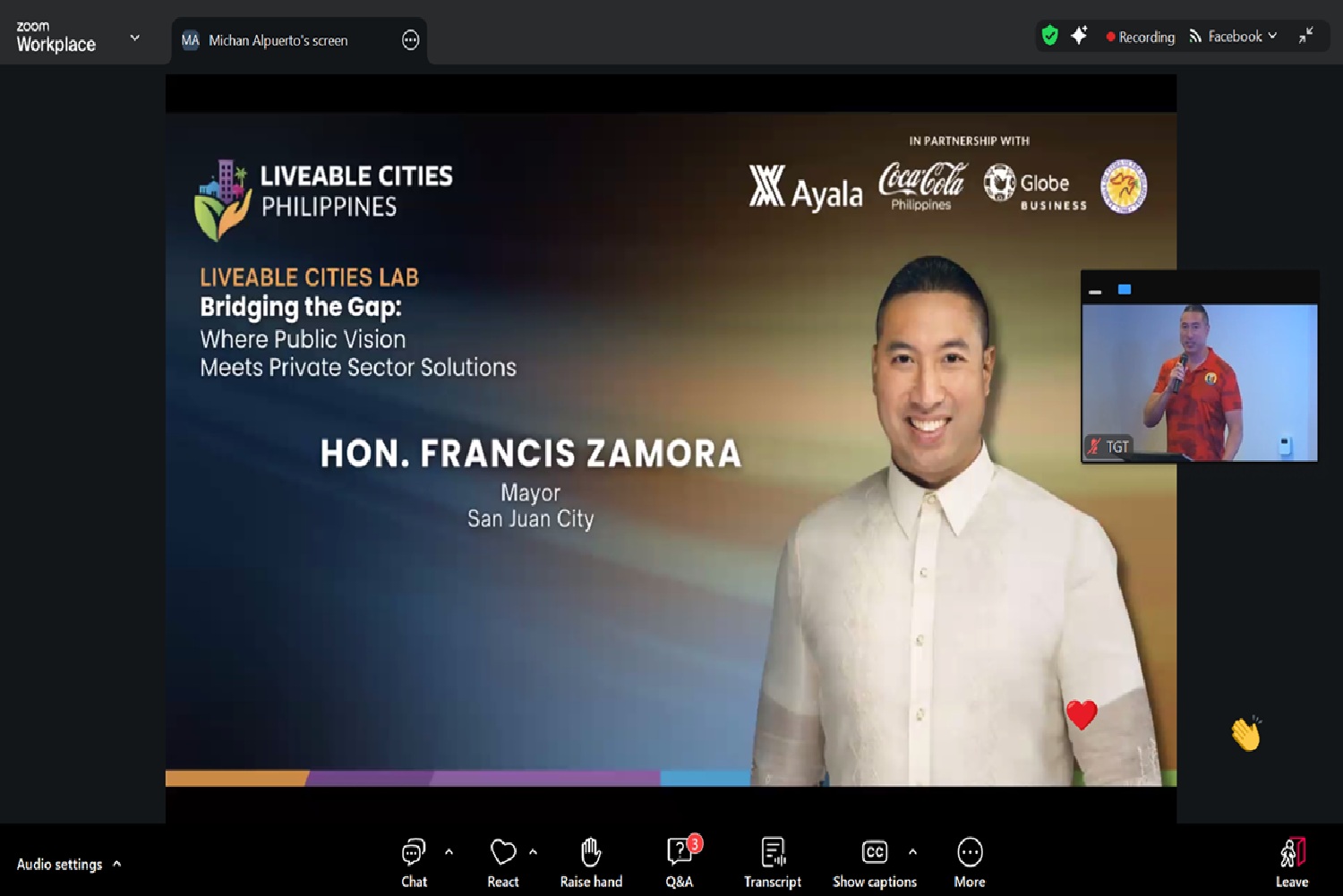Click the Recording indicator
1343x896 pixels.
(1140, 37)
